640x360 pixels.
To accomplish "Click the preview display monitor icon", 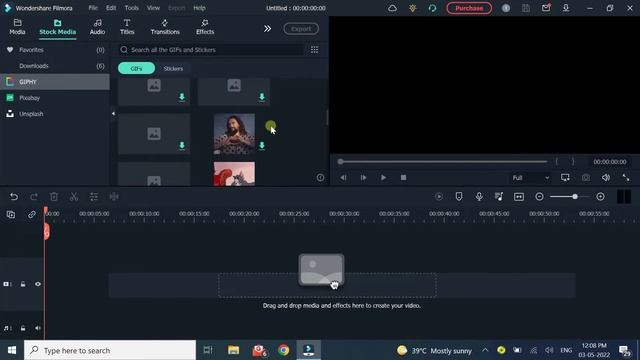I will click(x=565, y=178).
